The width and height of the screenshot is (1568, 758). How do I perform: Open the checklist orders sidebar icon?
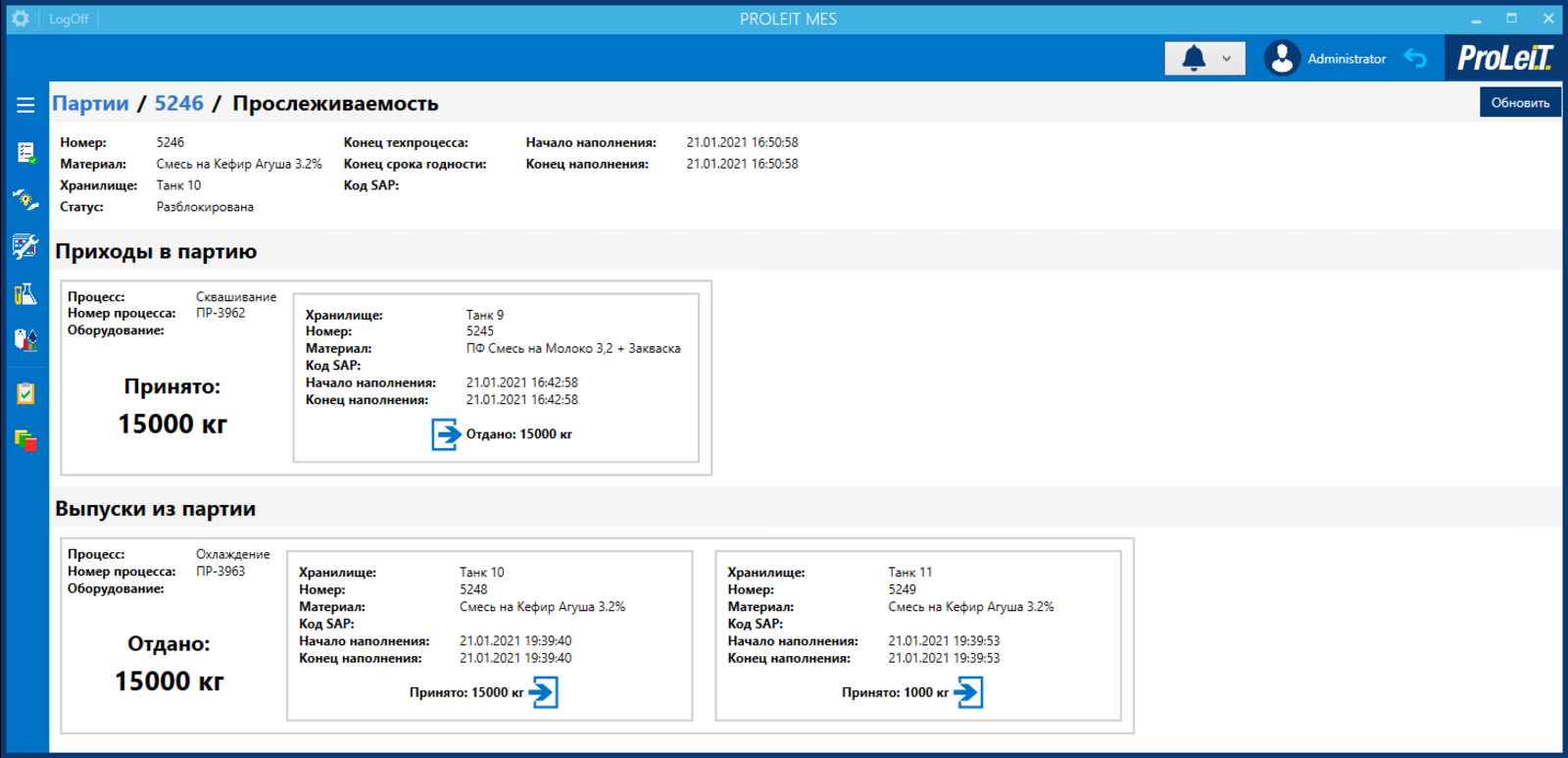pos(25,152)
